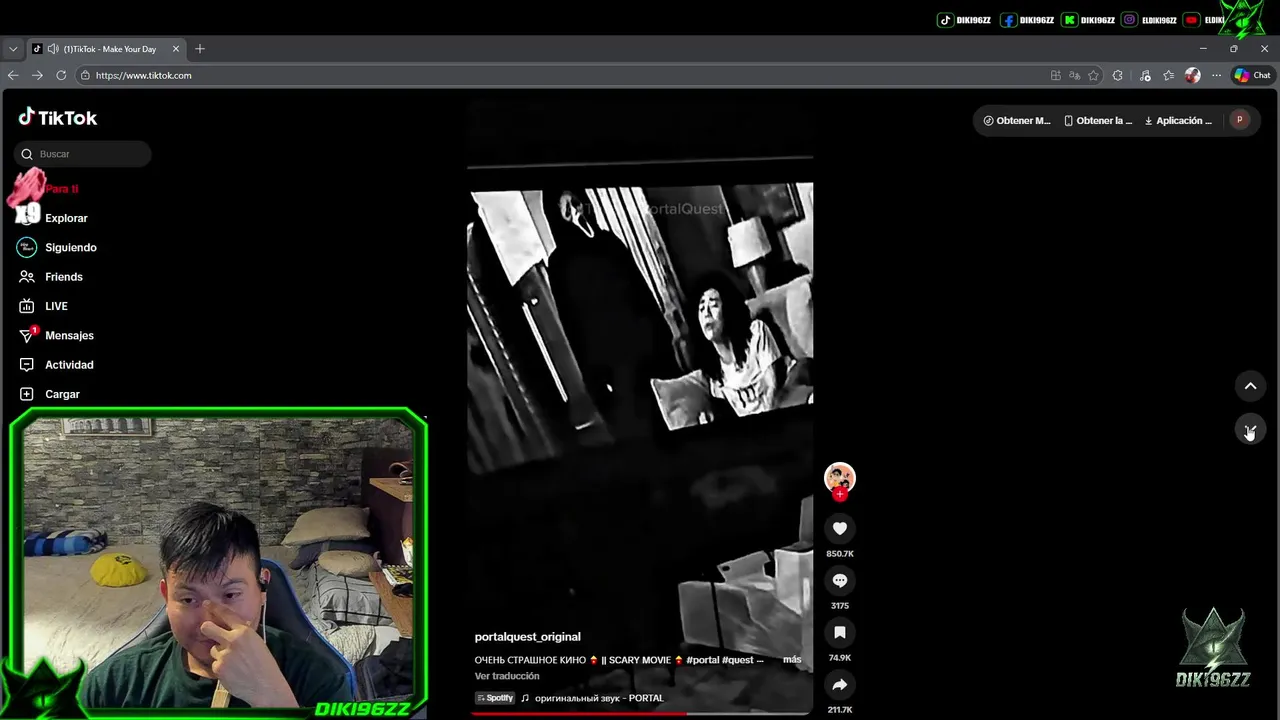The image size is (1280, 720).
Task: Add page to favorites with star icon
Action: click(x=1094, y=75)
